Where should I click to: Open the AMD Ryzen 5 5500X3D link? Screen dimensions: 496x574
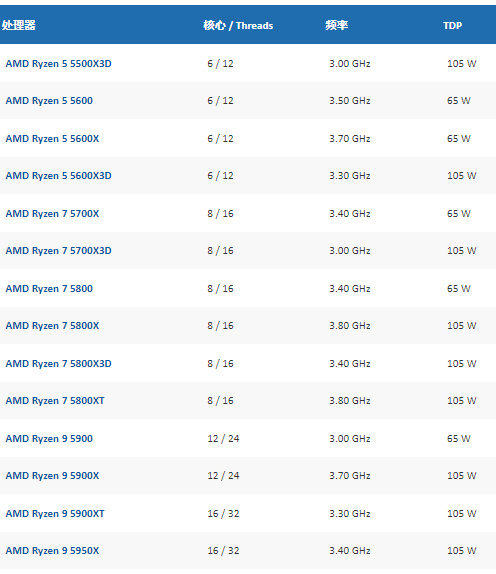click(59, 64)
